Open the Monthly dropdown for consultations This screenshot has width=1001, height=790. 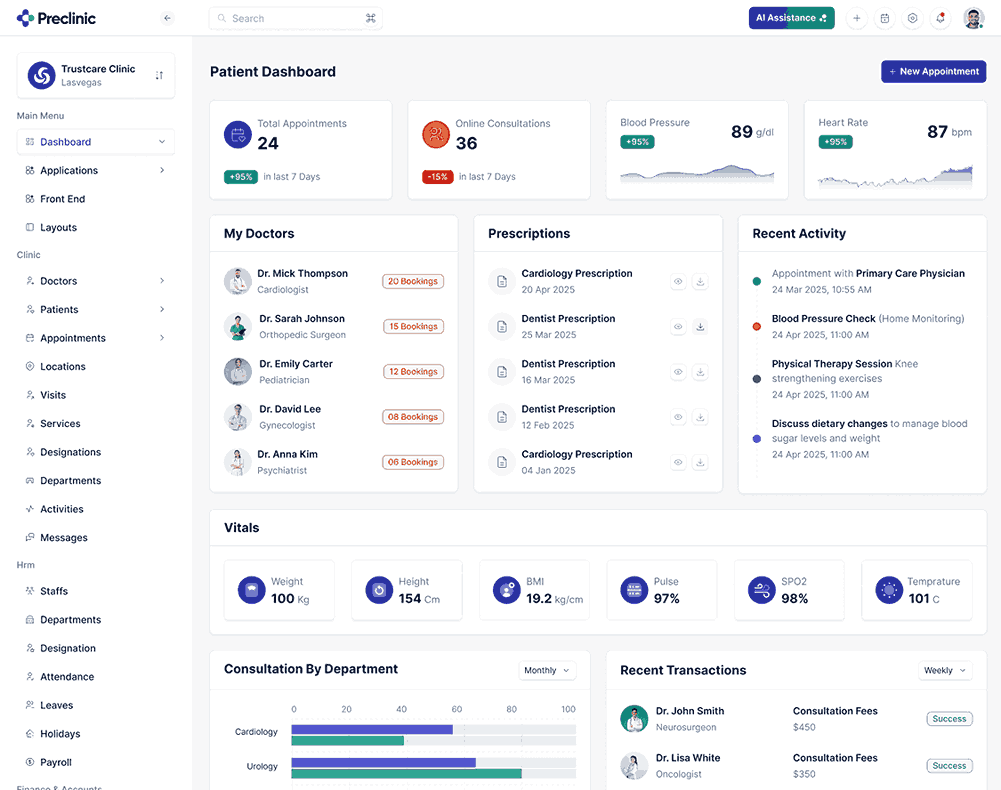[x=547, y=671]
